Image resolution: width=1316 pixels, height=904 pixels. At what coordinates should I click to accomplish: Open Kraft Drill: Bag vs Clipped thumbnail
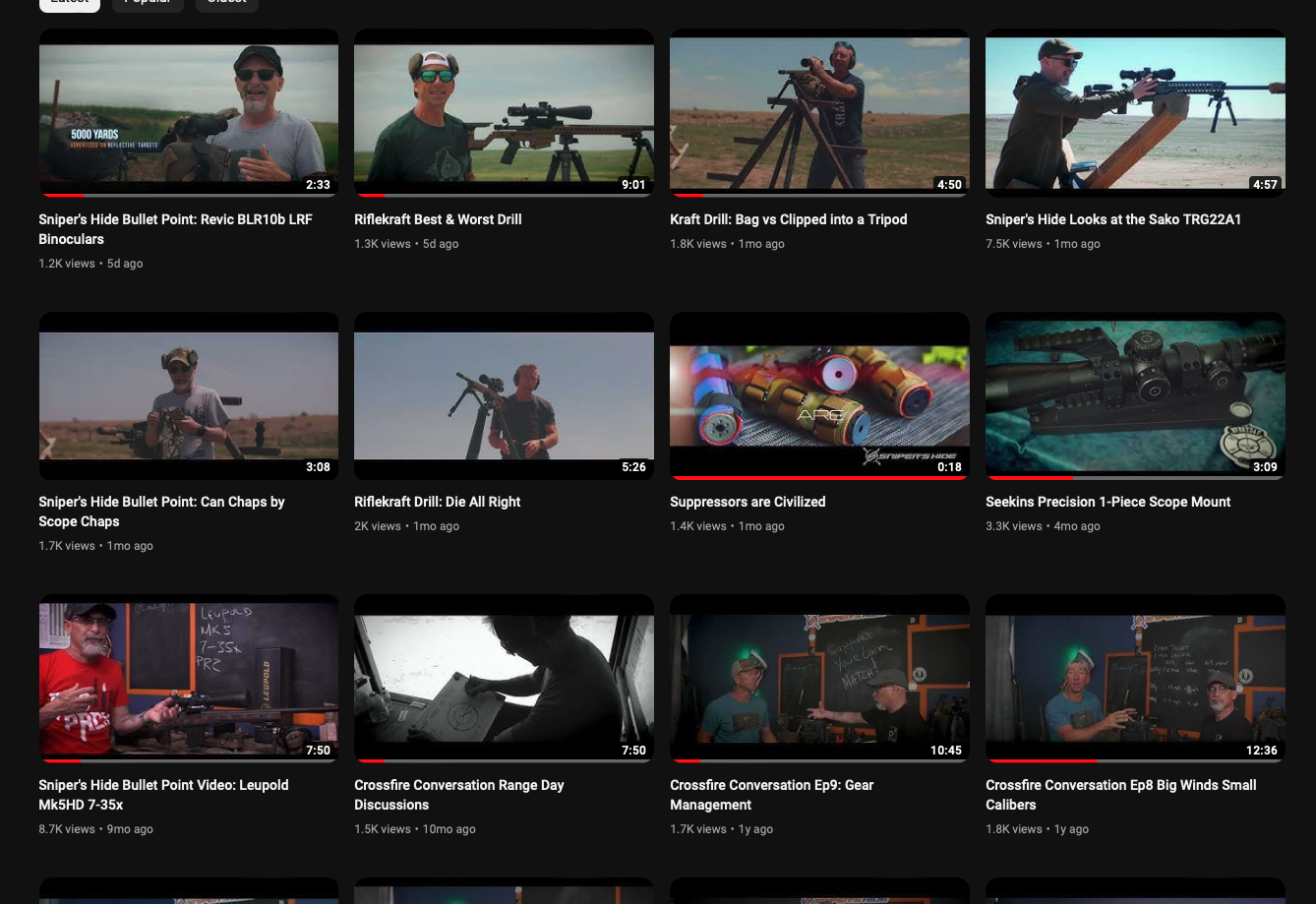pyautogui.click(x=819, y=112)
